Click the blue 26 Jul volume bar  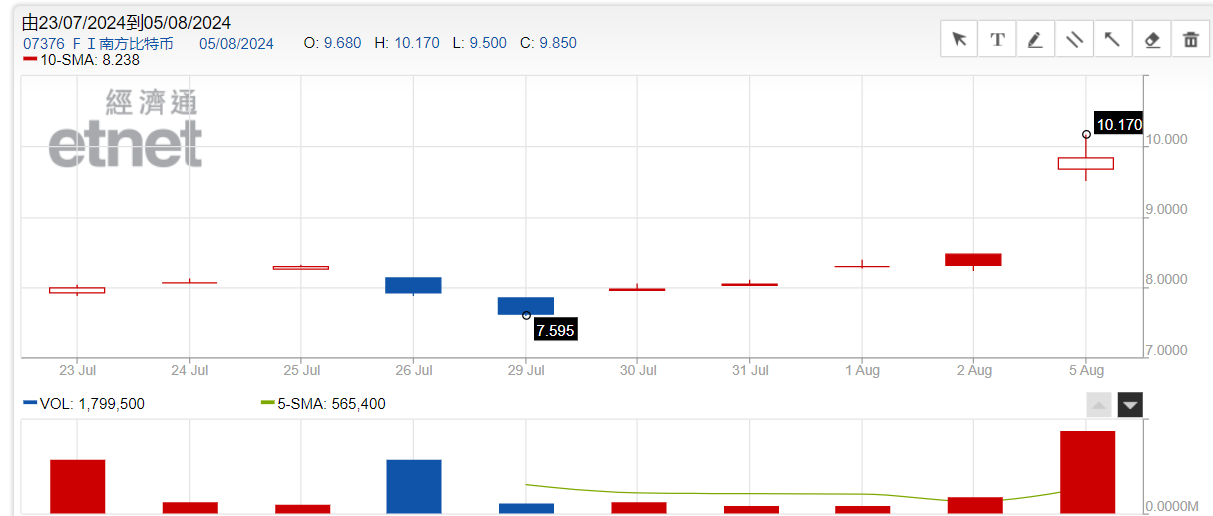414,486
